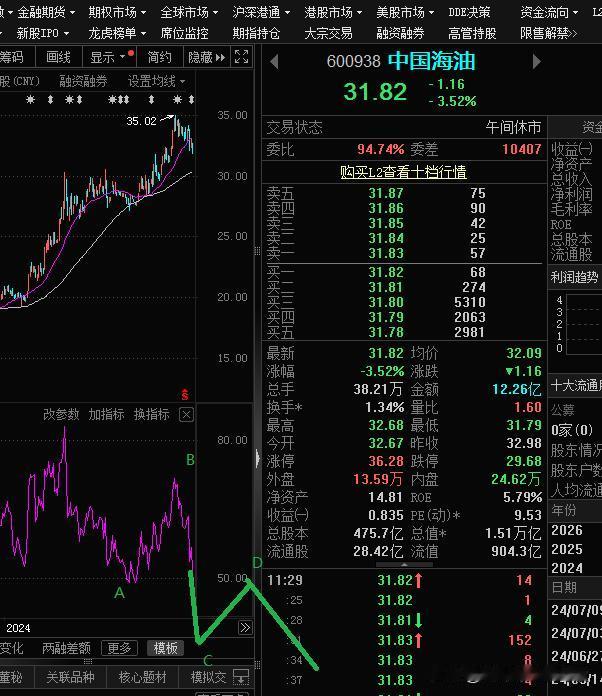This screenshot has width=602, height=696.
Task: Click the 画线 draw line button
Action: (58, 57)
